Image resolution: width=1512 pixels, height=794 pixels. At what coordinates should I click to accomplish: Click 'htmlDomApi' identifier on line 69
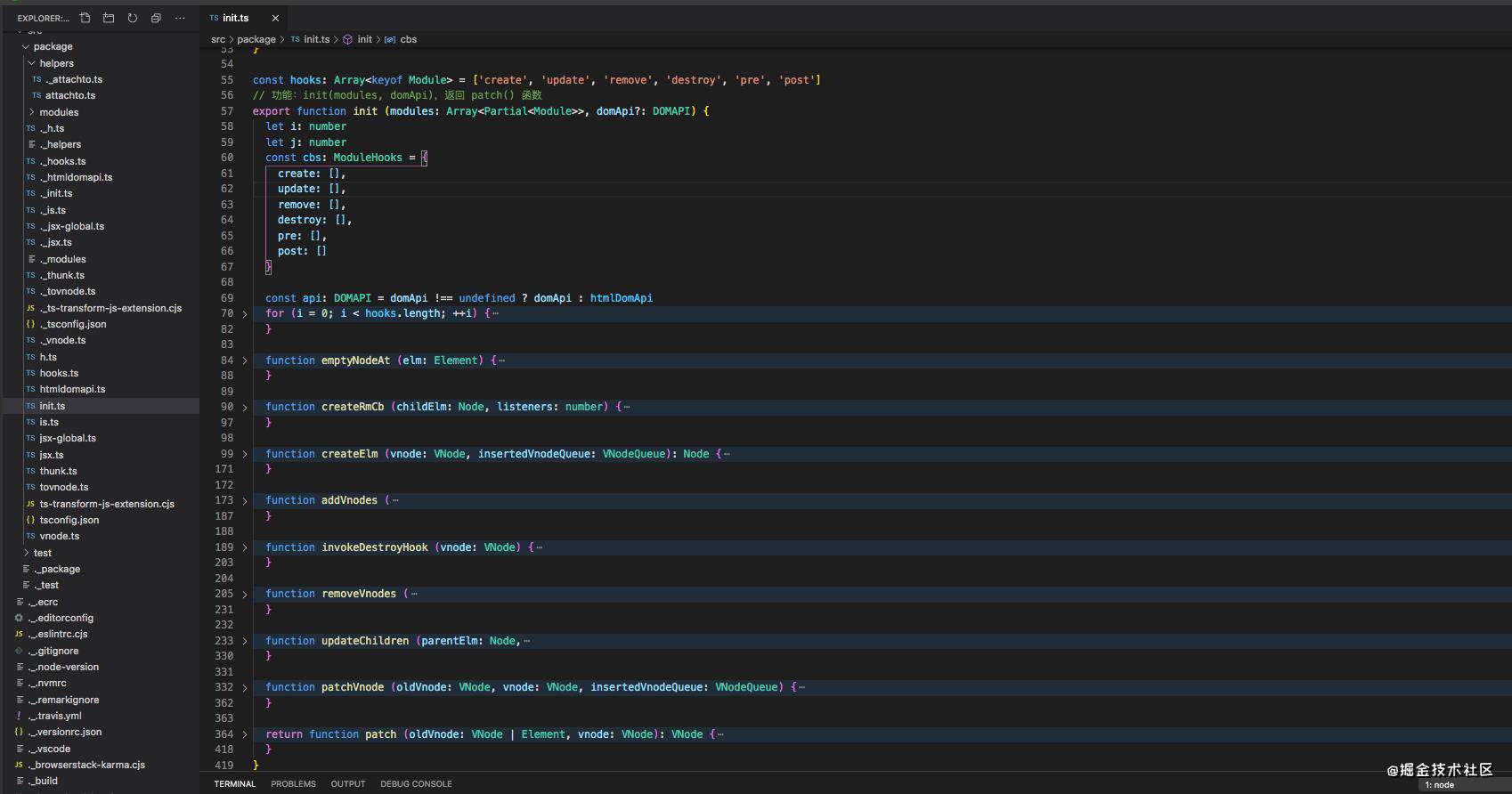click(622, 298)
